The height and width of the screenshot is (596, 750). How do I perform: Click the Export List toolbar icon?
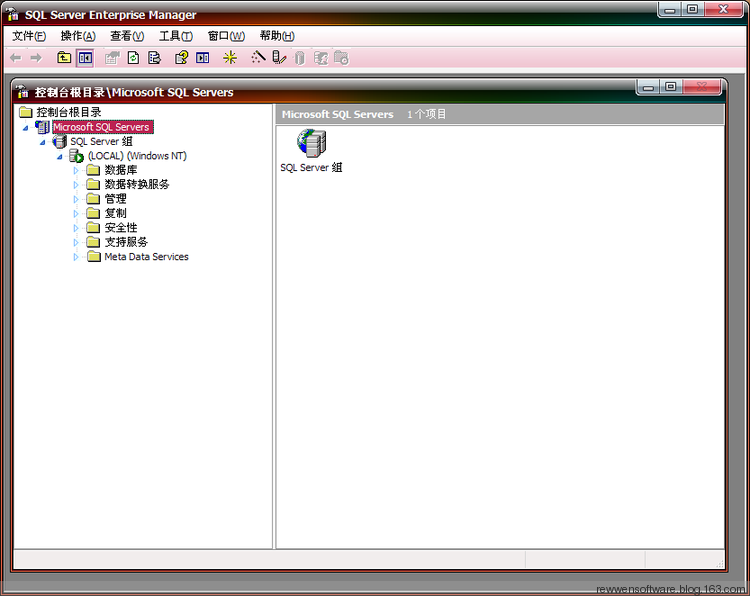pos(154,58)
